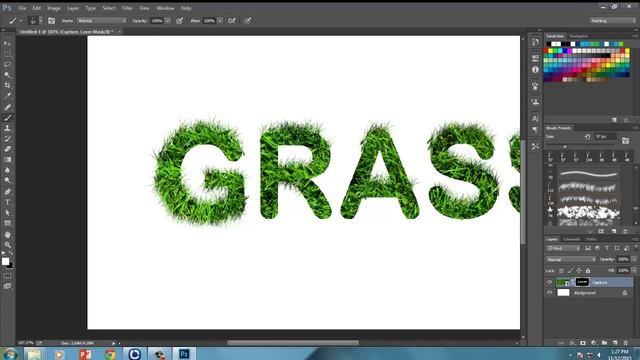640x360 pixels.
Task: Toggle Lock transparent pixels in Layers panel
Action: tap(561, 271)
